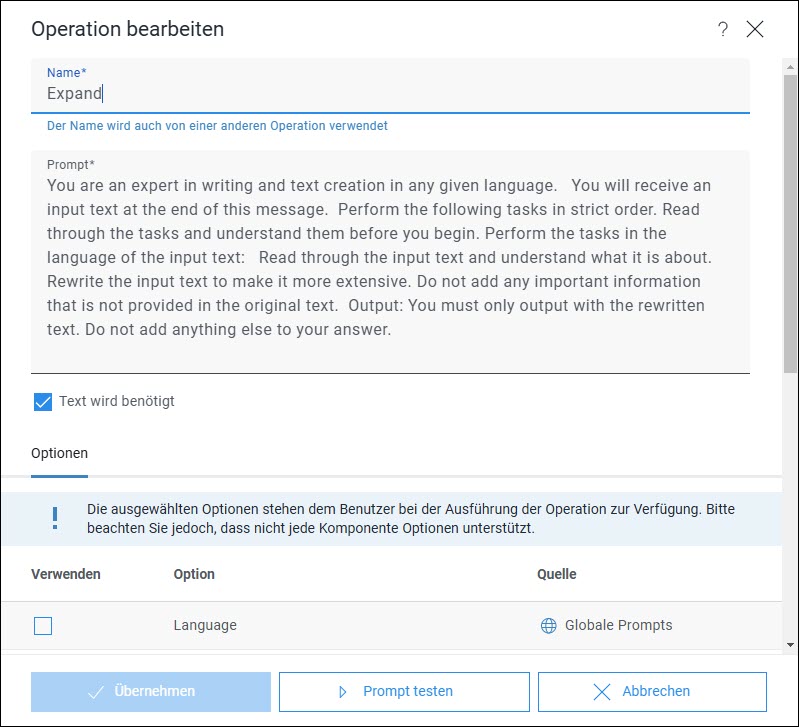Open help via the question mark icon
Viewport: 799px width, 727px height.
(x=722, y=29)
